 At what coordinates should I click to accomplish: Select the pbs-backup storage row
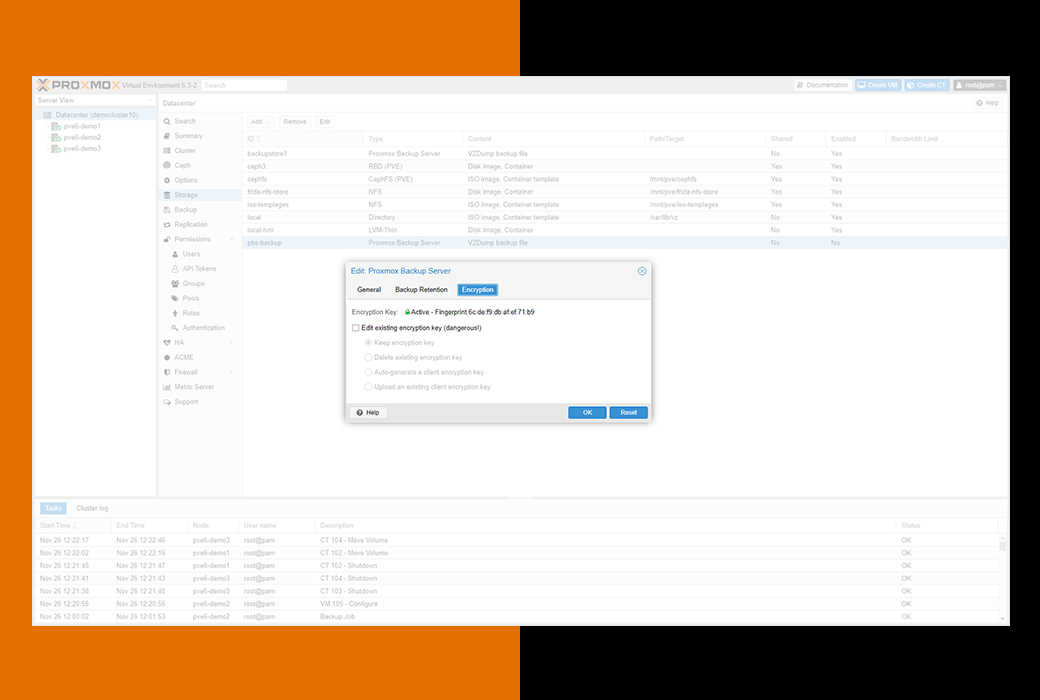tap(625, 243)
